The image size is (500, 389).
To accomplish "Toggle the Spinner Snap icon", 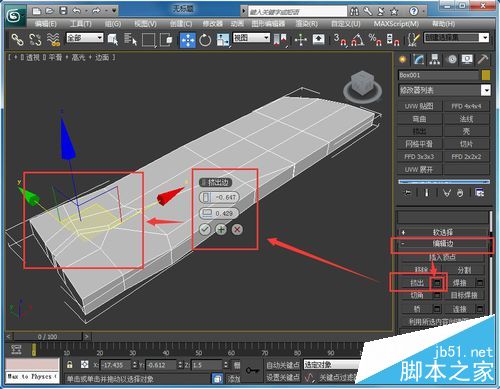I will coord(393,40).
